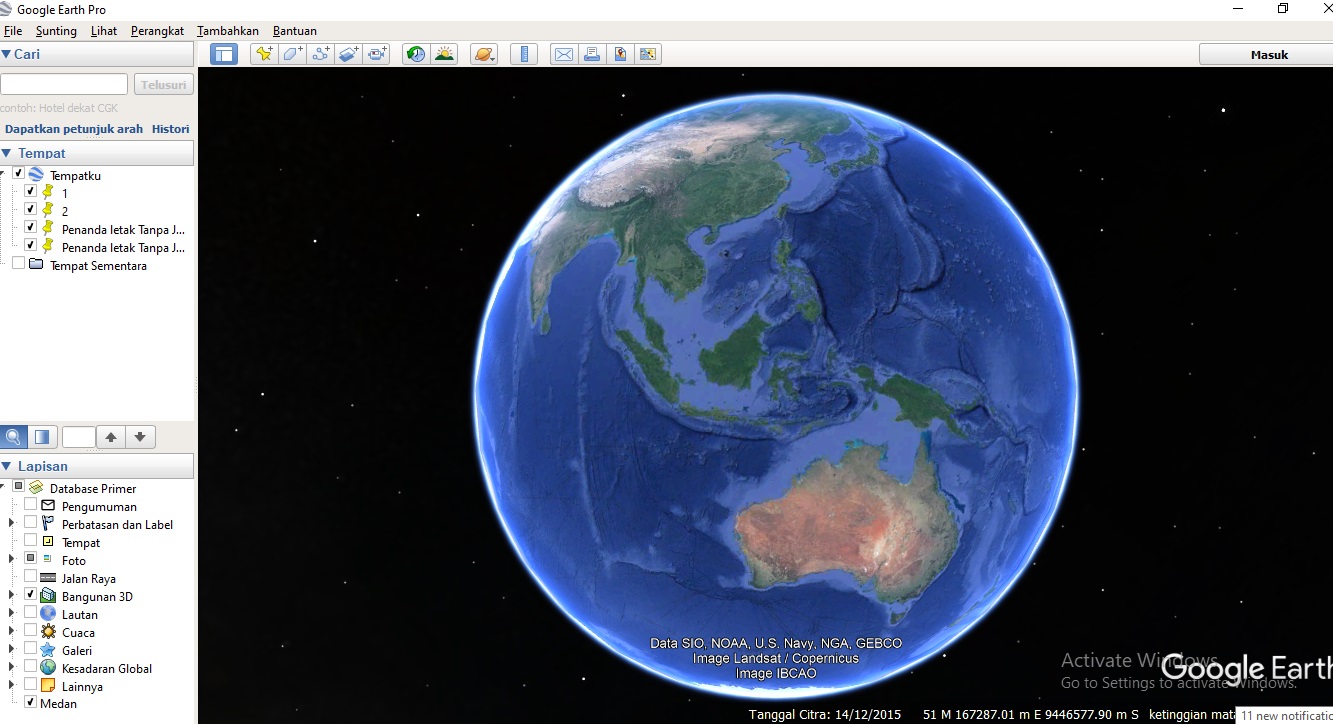Open the Bantuan menu
Image resolution: width=1333 pixels, height=724 pixels.
(x=295, y=31)
